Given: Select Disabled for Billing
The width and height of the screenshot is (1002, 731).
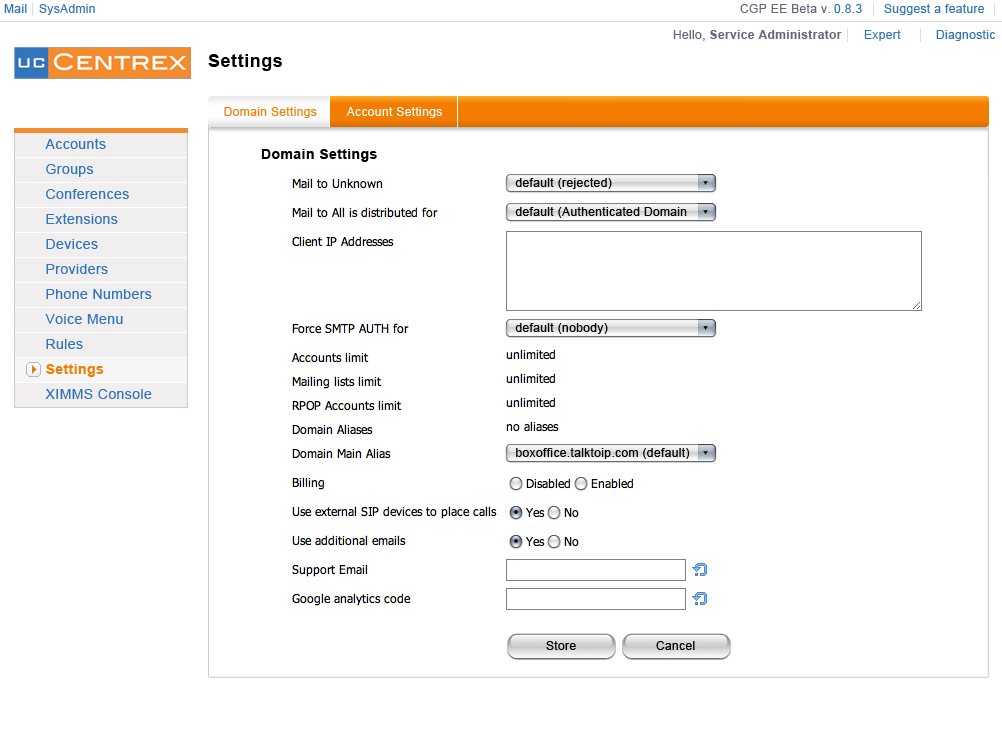Looking at the screenshot, I should (x=516, y=484).
